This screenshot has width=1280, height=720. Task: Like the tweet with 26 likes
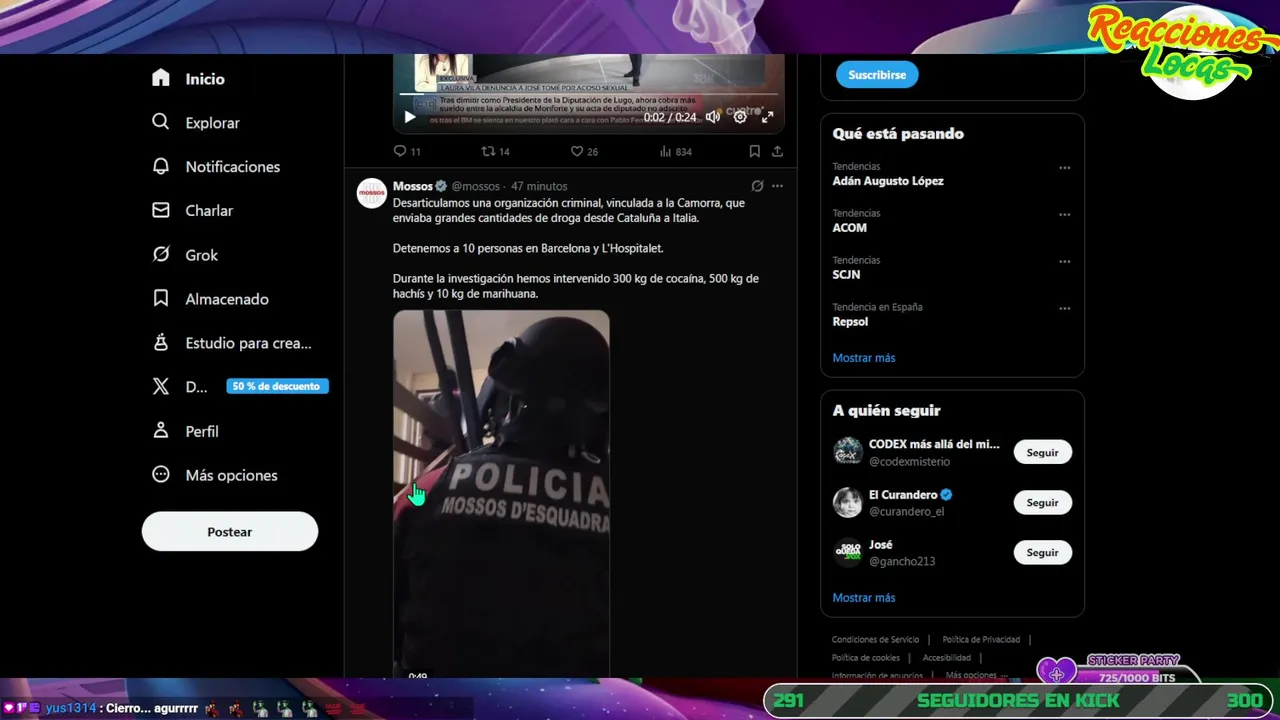point(584,152)
